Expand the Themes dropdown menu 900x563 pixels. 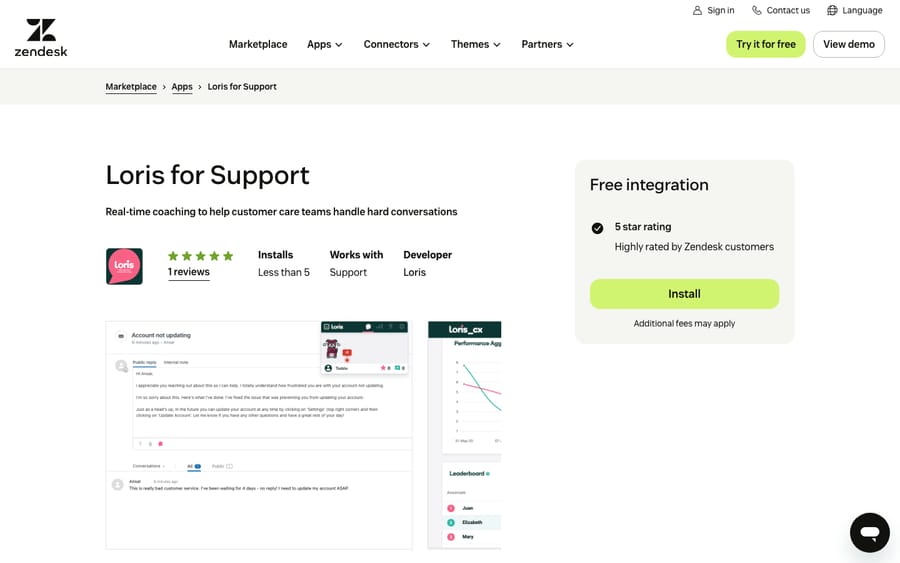(475, 44)
